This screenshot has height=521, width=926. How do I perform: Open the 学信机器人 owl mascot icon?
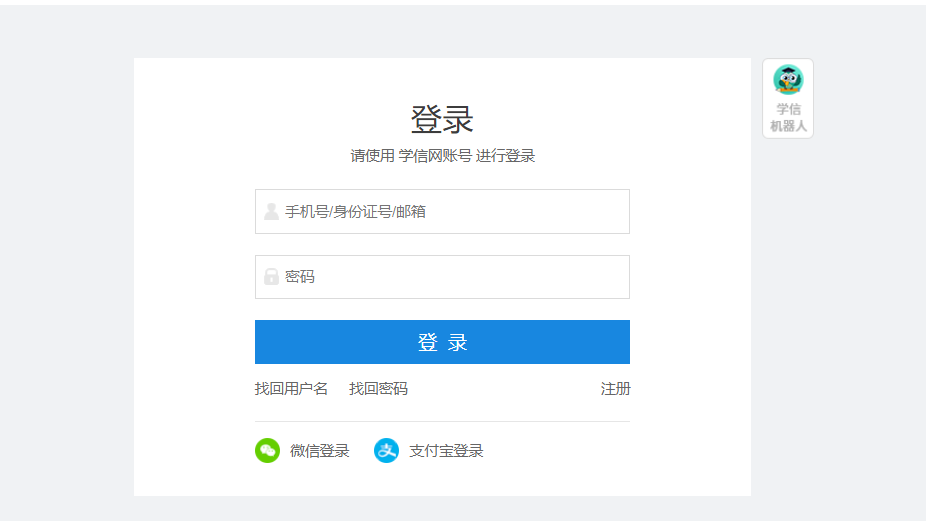(788, 80)
